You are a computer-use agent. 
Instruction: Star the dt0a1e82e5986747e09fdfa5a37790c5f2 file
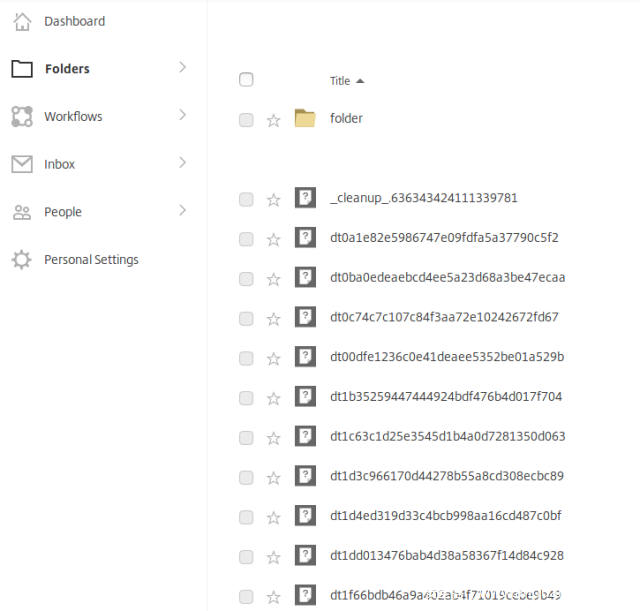pos(273,240)
